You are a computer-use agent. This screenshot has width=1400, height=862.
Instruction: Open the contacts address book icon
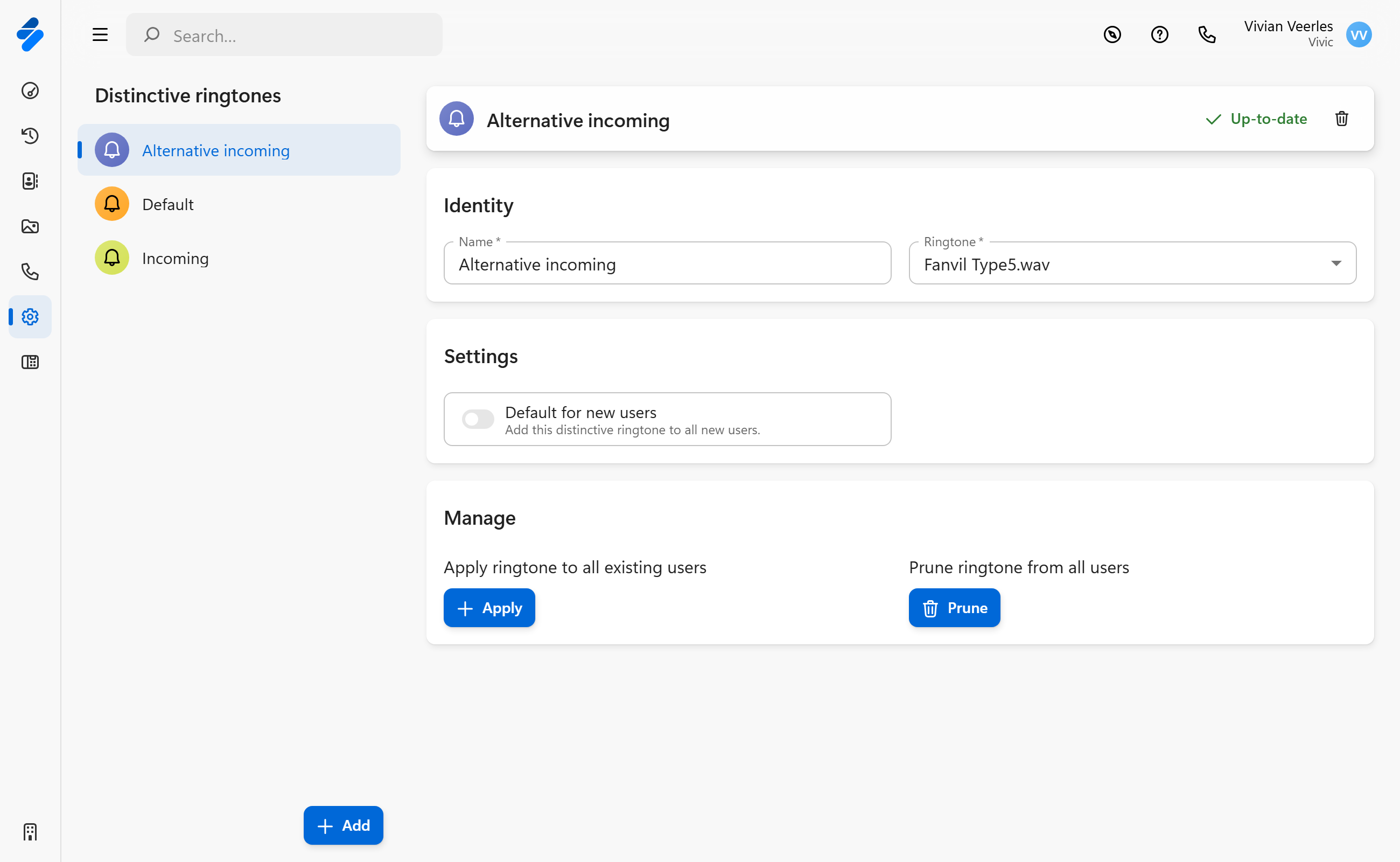pyautogui.click(x=30, y=180)
